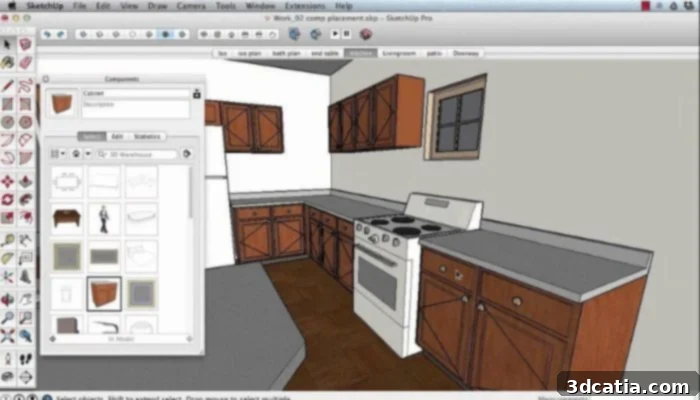Open the Components view options dropdown
Image resolution: width=700 pixels, height=400 pixels.
coord(58,154)
